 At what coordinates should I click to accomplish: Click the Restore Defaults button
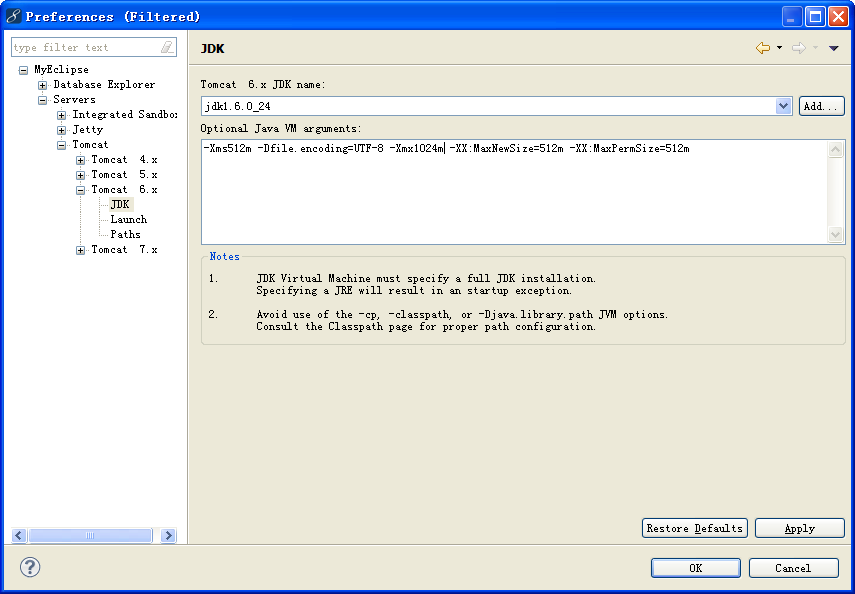tap(694, 528)
